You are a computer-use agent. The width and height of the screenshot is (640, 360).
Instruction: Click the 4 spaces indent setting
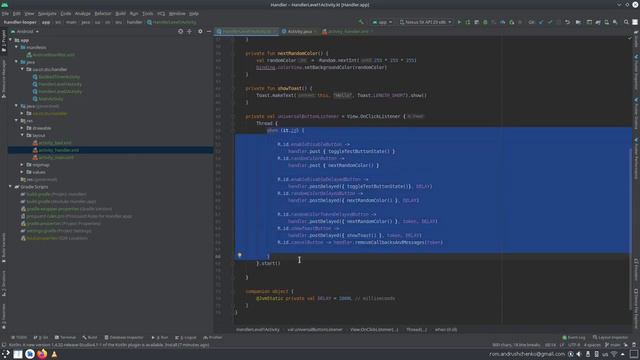point(592,345)
